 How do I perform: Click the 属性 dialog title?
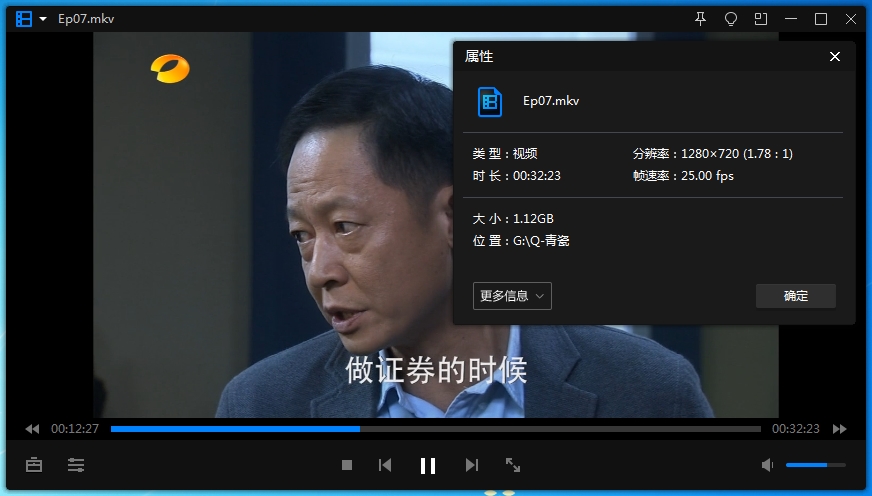coord(479,56)
